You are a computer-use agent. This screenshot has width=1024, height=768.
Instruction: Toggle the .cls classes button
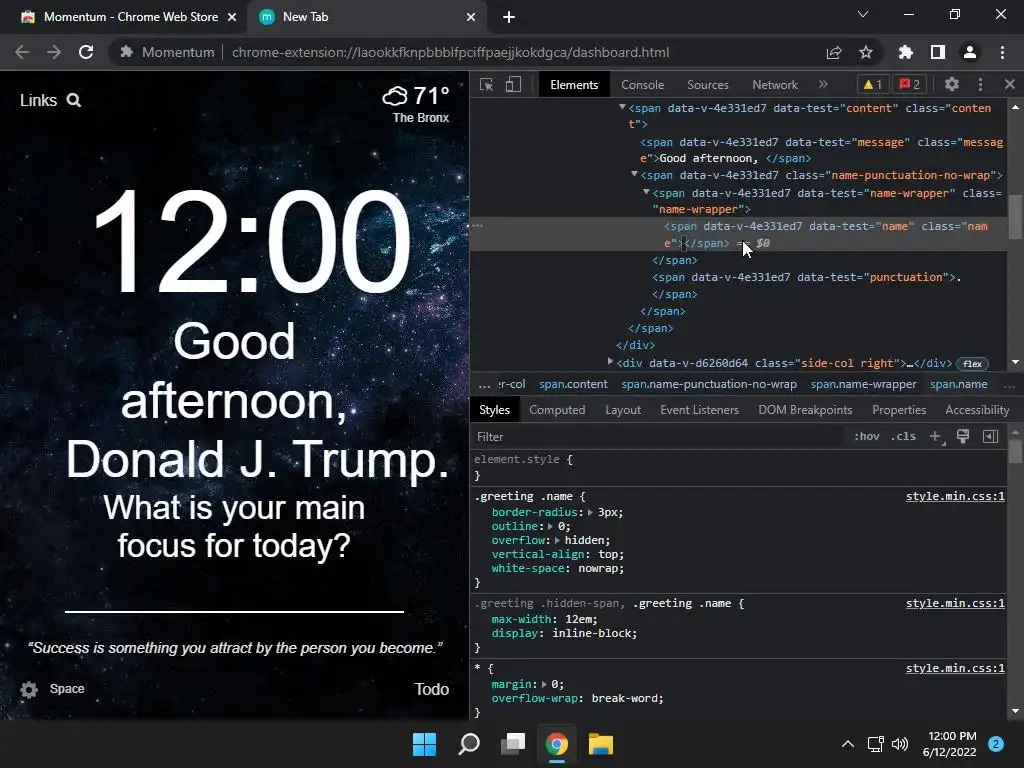pos(903,437)
